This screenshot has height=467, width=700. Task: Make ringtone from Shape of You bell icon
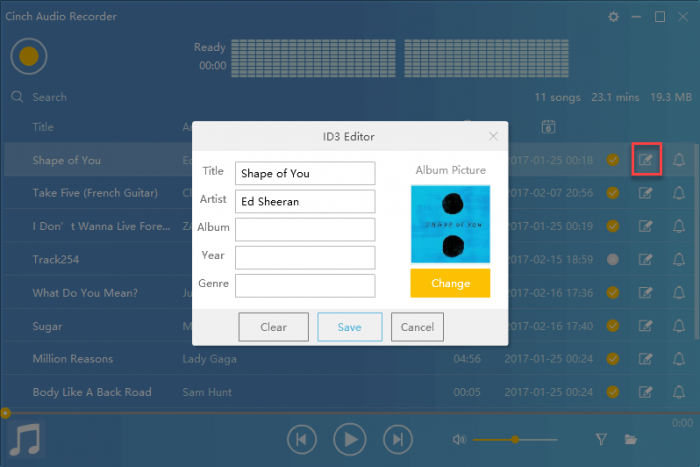(679, 159)
